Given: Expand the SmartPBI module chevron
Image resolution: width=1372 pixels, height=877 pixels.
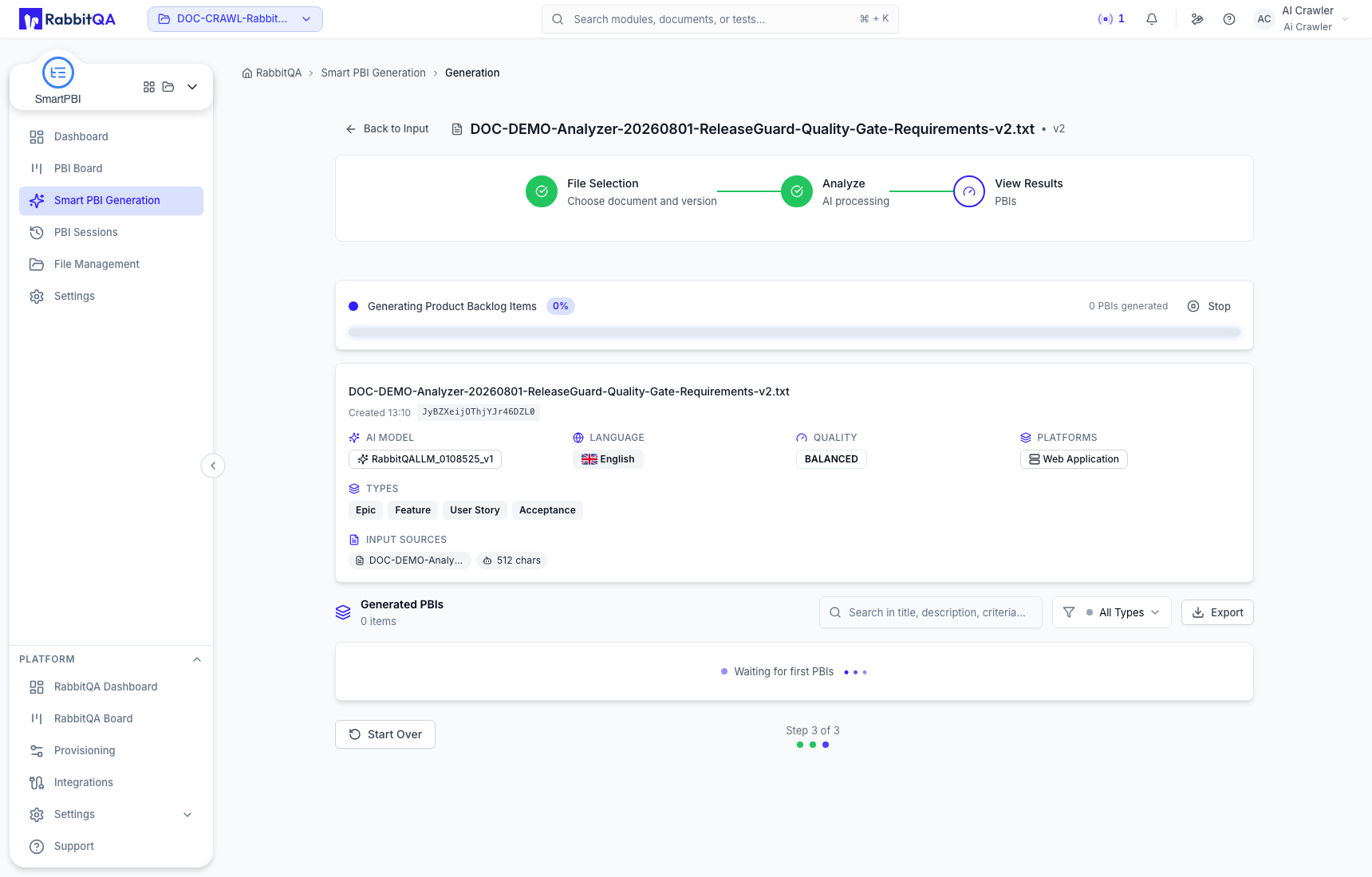Looking at the screenshot, I should (x=192, y=87).
